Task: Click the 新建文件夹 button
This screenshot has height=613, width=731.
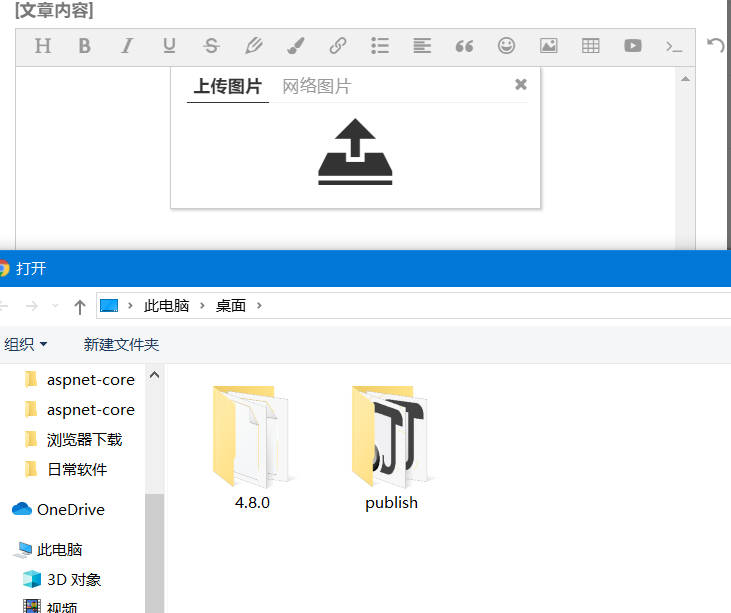Action: pyautogui.click(x=121, y=344)
